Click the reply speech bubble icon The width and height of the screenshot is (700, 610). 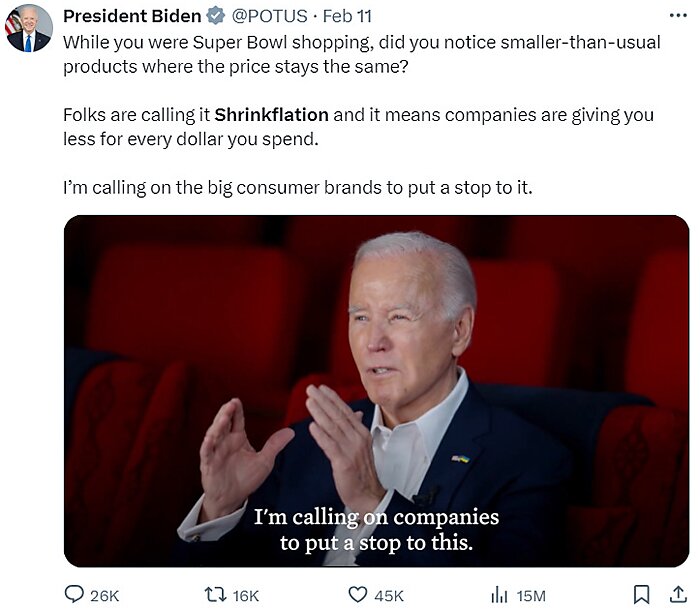coord(74,595)
